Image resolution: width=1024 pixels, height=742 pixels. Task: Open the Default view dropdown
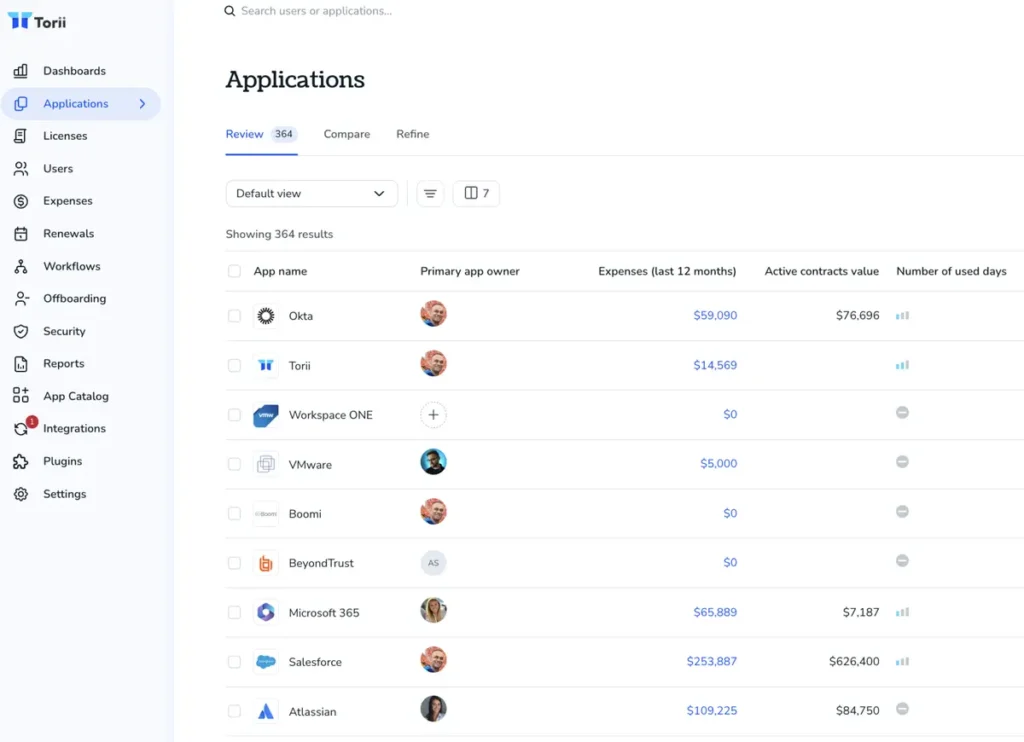point(312,193)
